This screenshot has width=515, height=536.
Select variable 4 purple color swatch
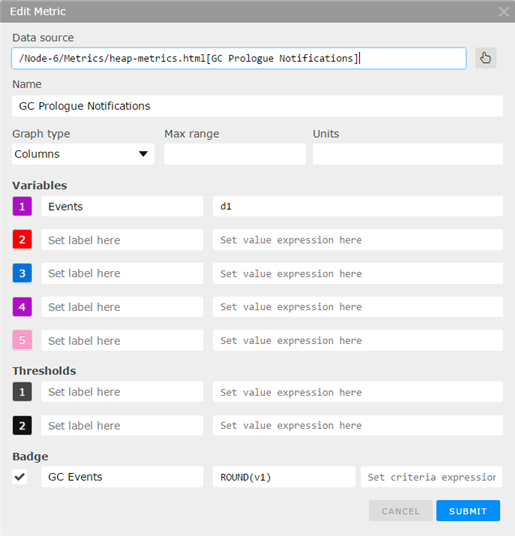point(22,307)
